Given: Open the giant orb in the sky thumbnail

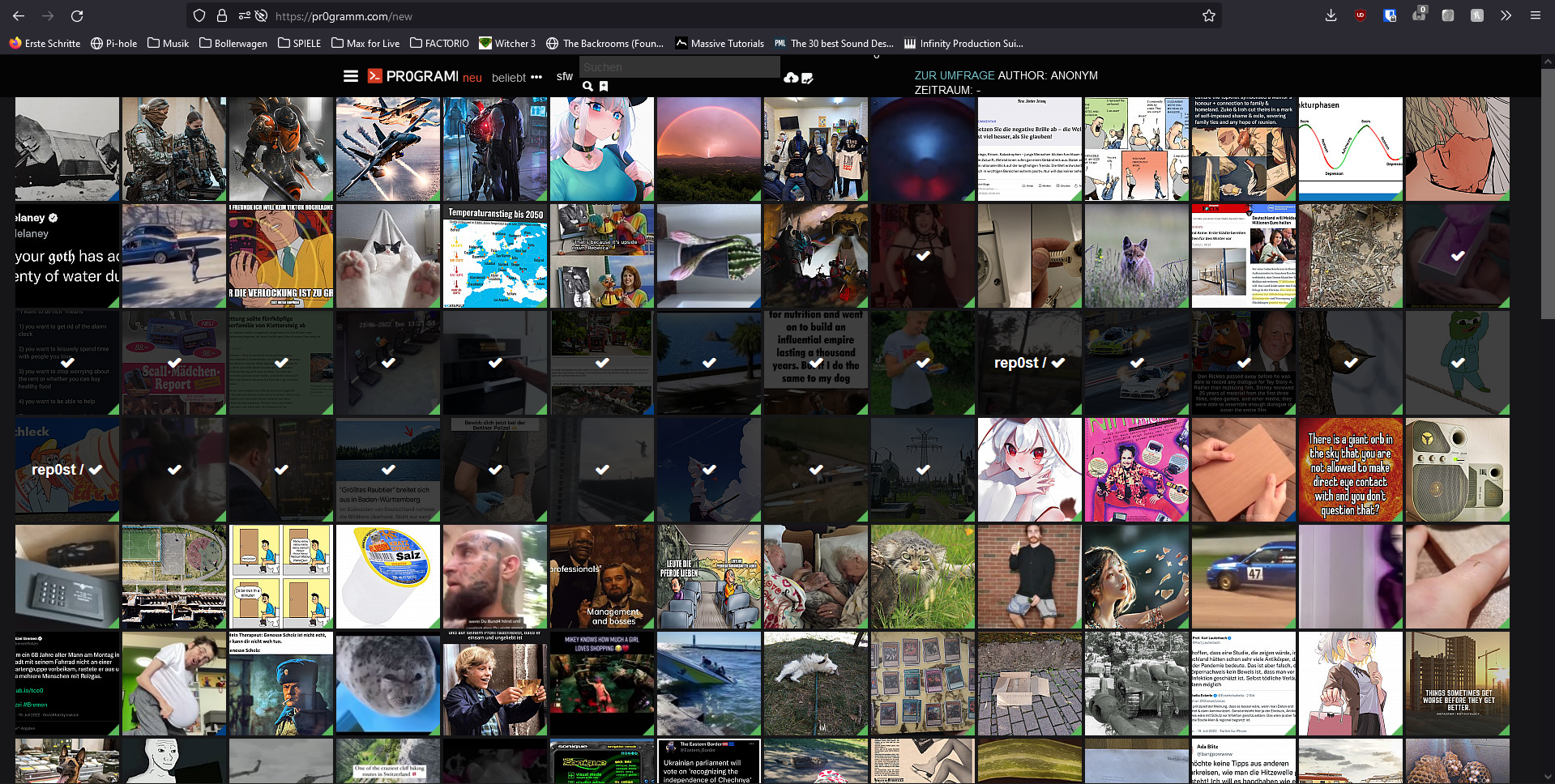Looking at the screenshot, I should [1351, 470].
